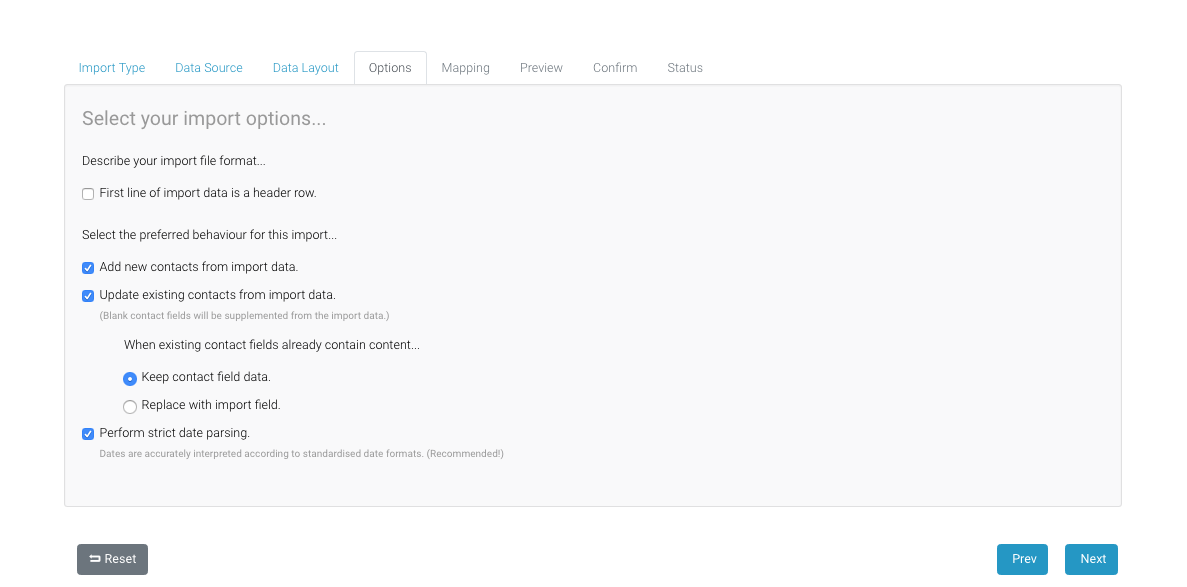Screen dimensions: 1187x587
Task: Click the 'First line of import data' label
Action: pos(208,193)
